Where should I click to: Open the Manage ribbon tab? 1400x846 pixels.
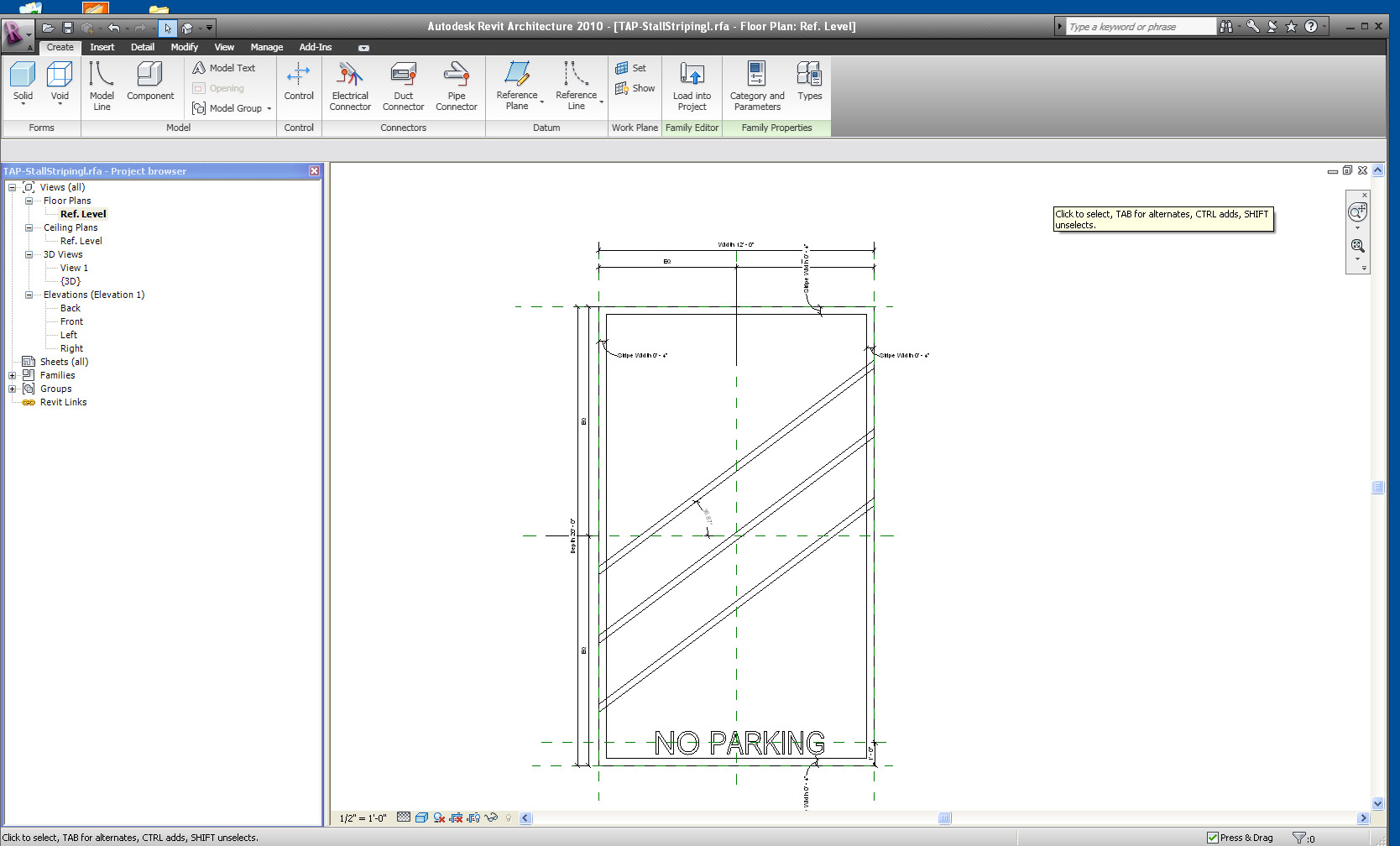[266, 47]
